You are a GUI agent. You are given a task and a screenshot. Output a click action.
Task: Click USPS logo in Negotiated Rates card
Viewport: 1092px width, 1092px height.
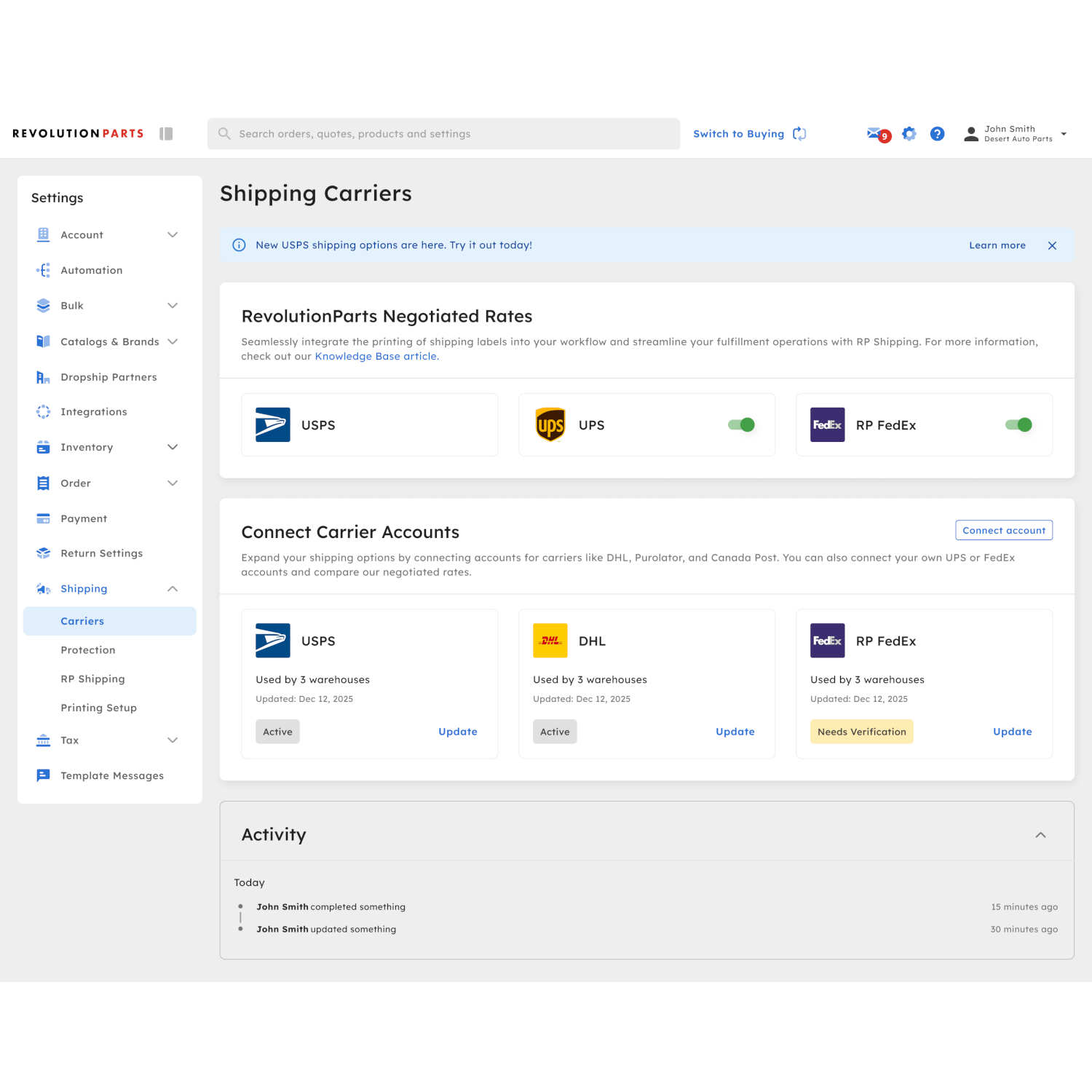pyautogui.click(x=273, y=425)
